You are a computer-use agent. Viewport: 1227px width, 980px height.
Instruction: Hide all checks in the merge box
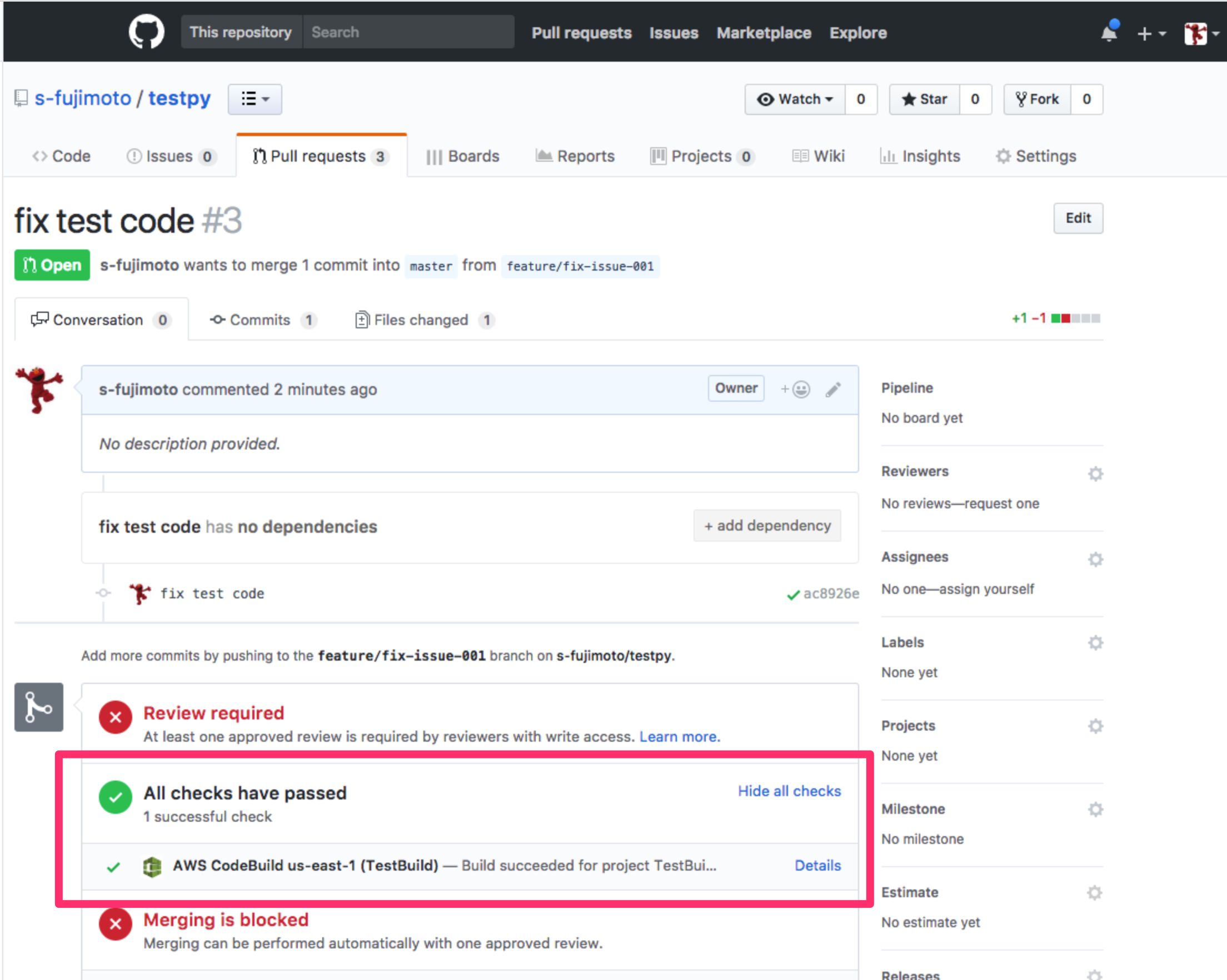[x=789, y=791]
